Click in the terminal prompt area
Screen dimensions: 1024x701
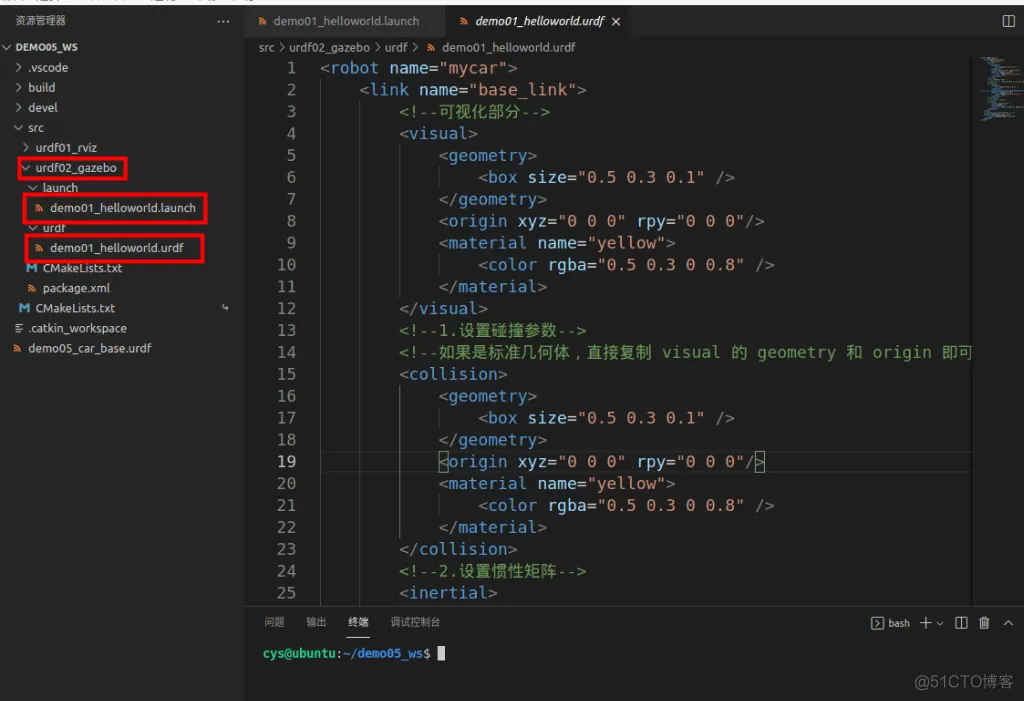coord(441,653)
